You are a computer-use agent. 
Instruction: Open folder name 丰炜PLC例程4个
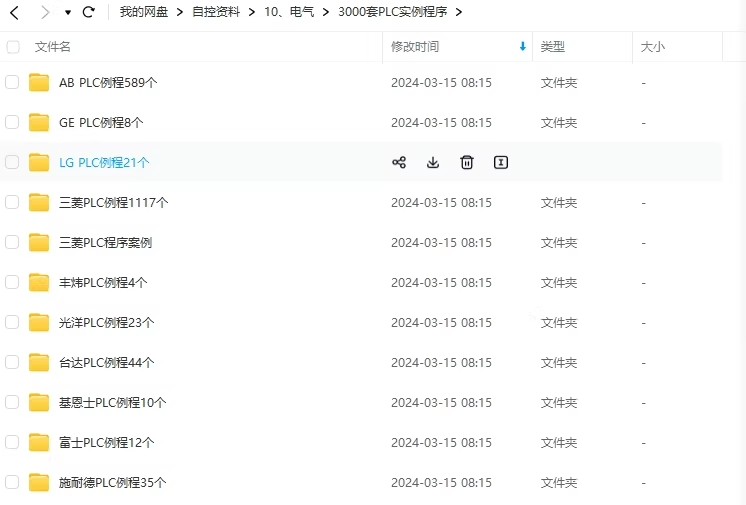click(103, 282)
